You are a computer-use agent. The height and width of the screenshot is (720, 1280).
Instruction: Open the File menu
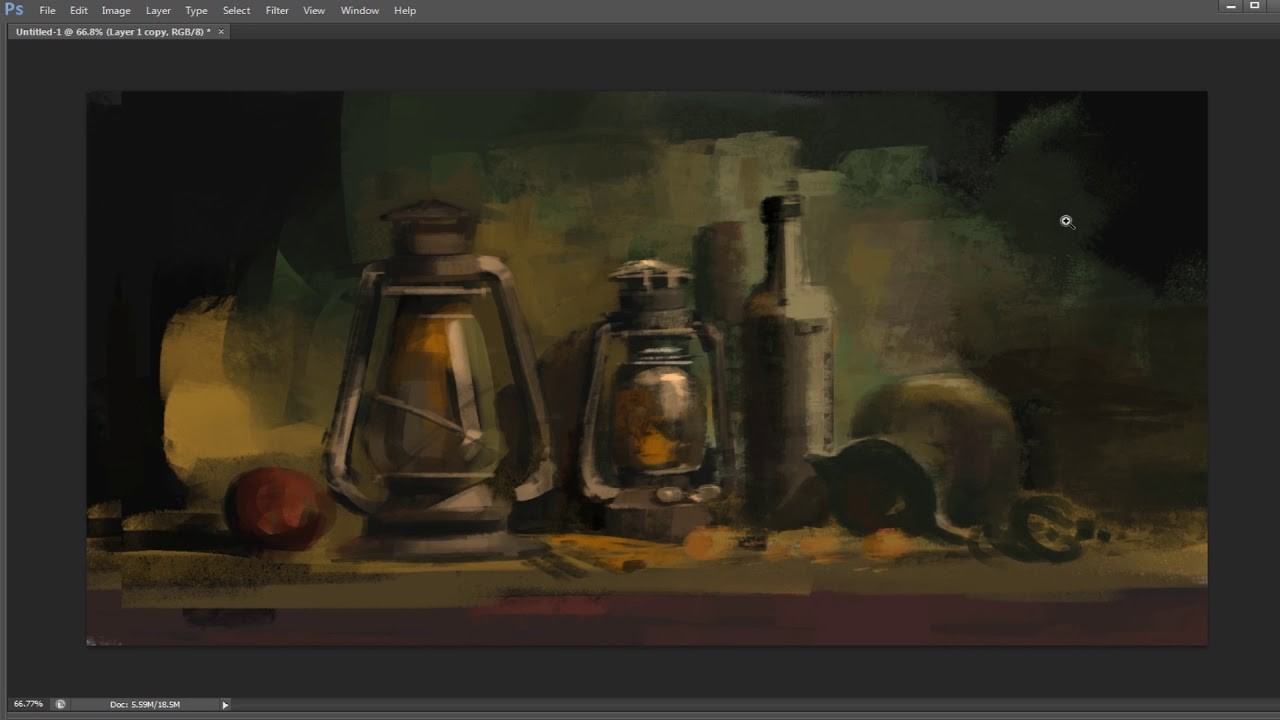[x=47, y=10]
